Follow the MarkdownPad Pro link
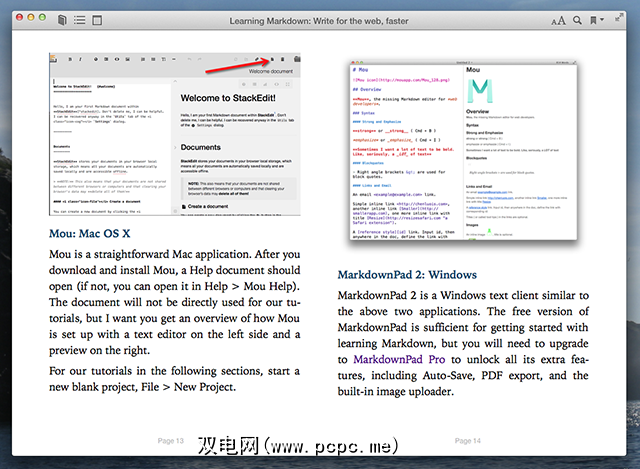The image size is (640, 469). [x=399, y=360]
